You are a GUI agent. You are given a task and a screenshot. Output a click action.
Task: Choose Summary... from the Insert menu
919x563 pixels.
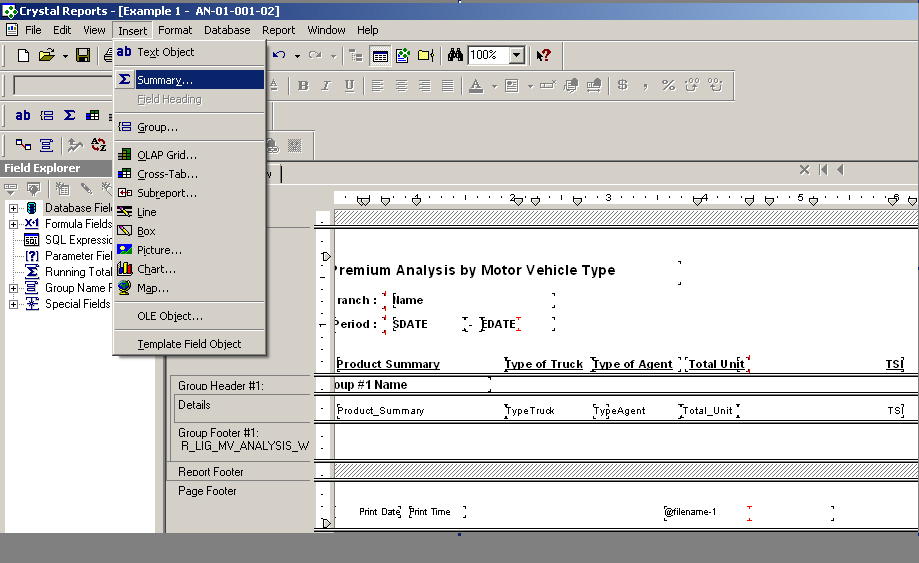coord(189,80)
